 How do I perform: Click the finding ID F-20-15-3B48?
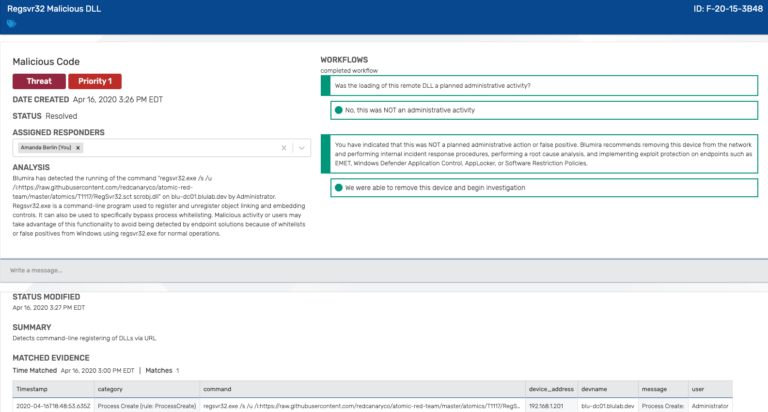pyautogui.click(x=728, y=9)
